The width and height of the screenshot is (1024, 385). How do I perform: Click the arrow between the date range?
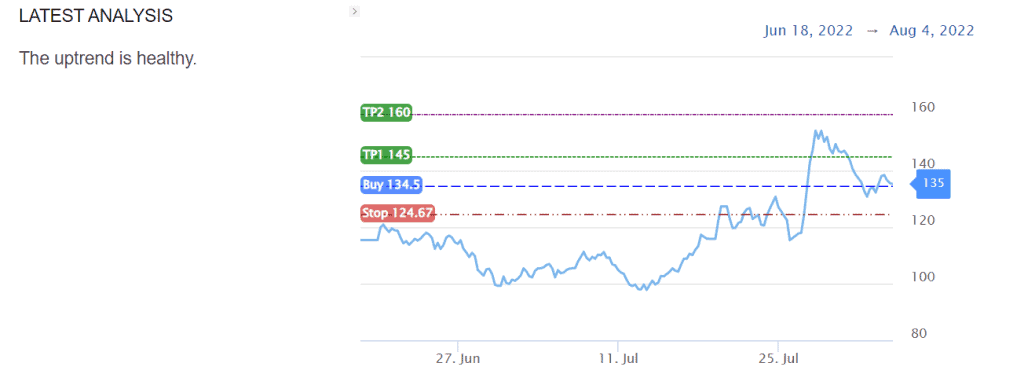pyautogui.click(x=871, y=31)
